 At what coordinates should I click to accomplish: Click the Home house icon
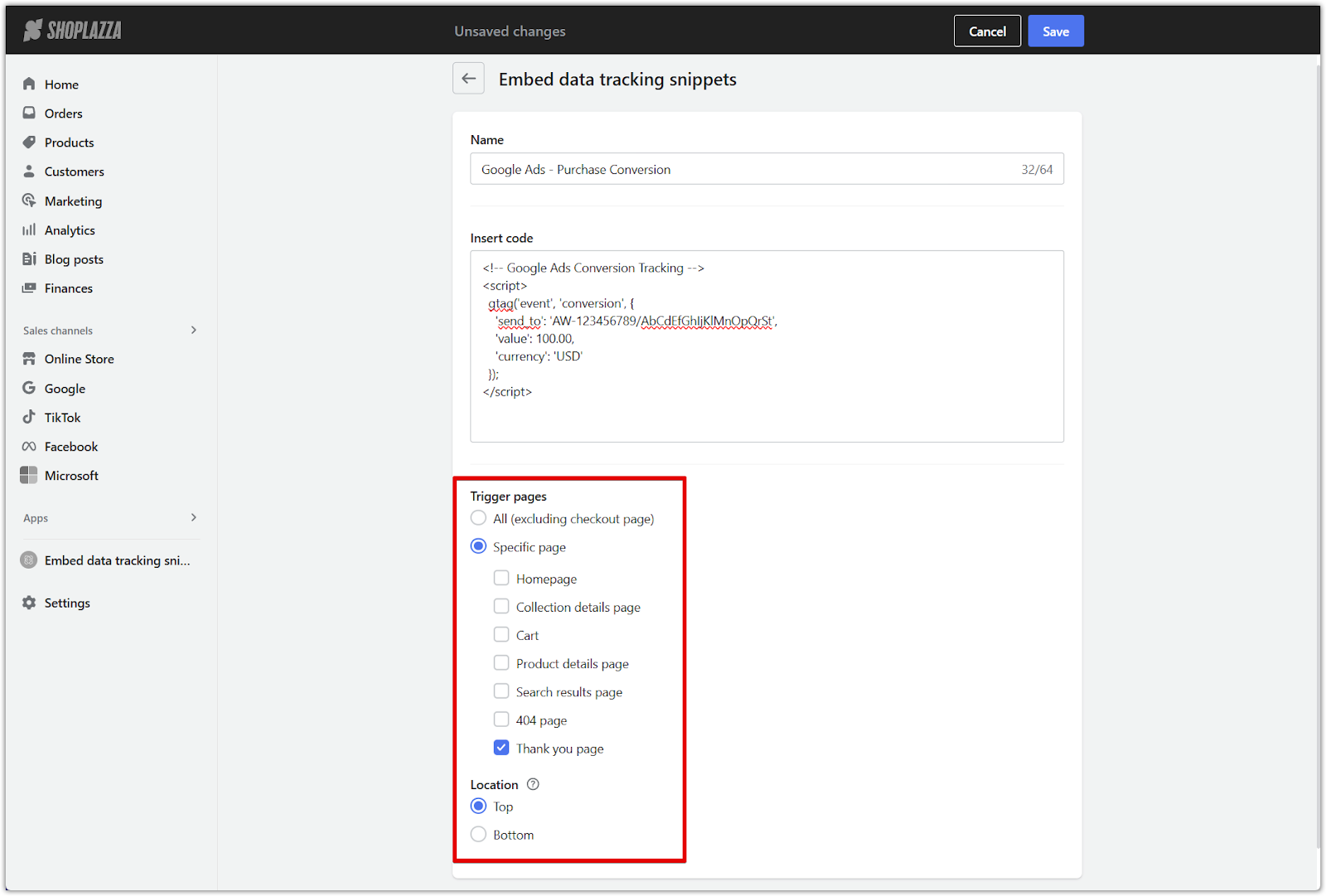pyautogui.click(x=29, y=84)
